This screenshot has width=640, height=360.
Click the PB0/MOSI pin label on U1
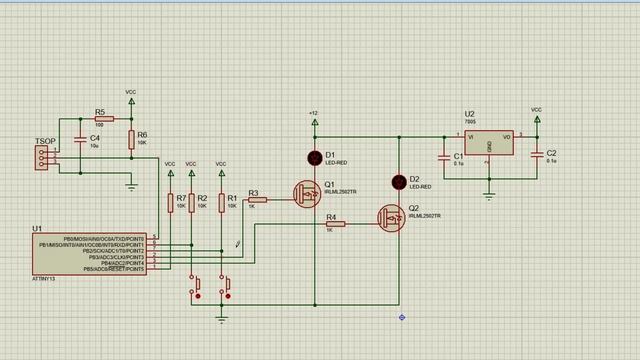(x=104, y=239)
